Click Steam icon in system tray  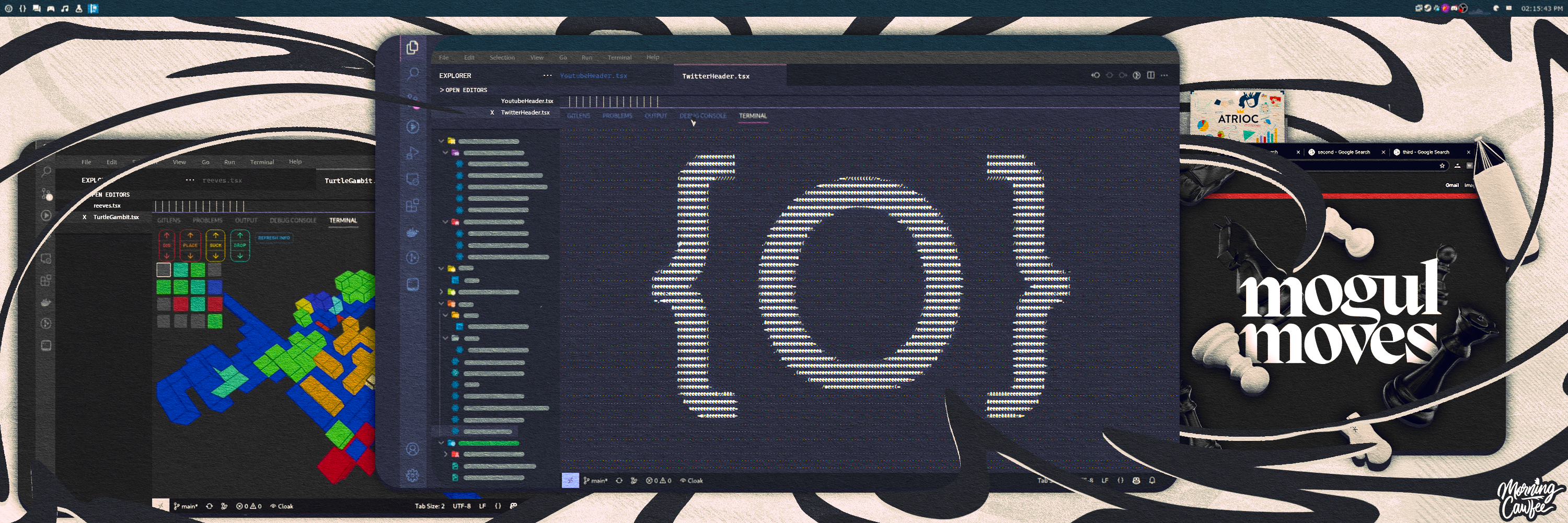click(x=1428, y=8)
